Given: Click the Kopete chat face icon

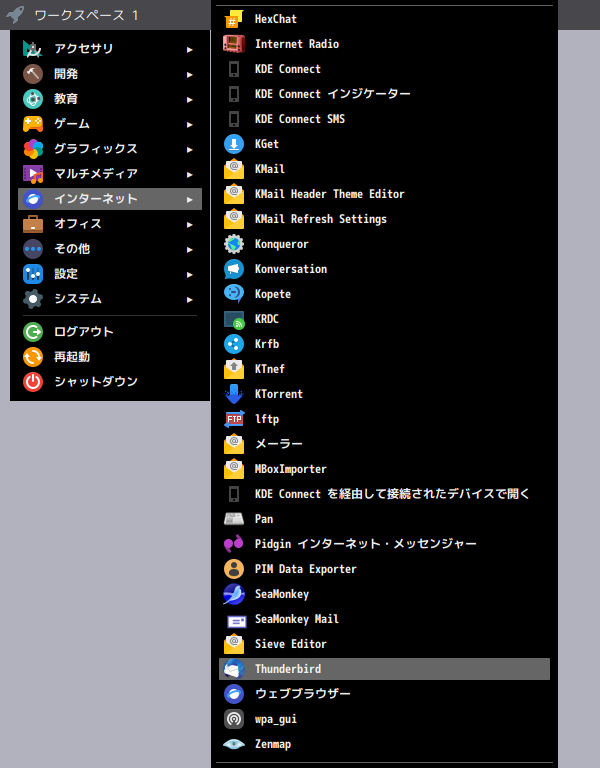Looking at the screenshot, I should tap(234, 294).
